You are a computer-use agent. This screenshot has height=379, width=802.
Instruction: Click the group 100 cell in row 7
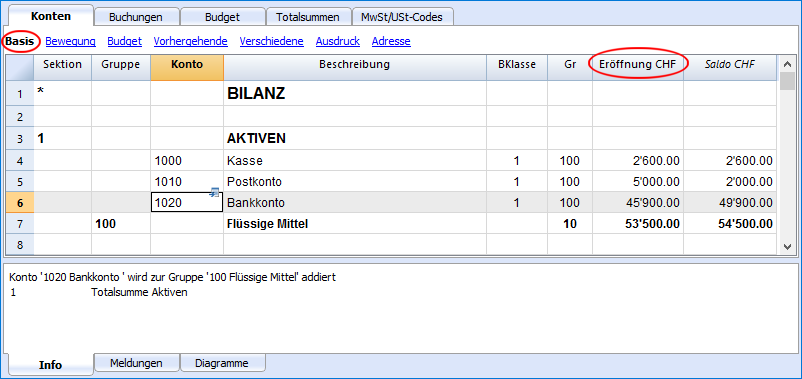[121, 224]
